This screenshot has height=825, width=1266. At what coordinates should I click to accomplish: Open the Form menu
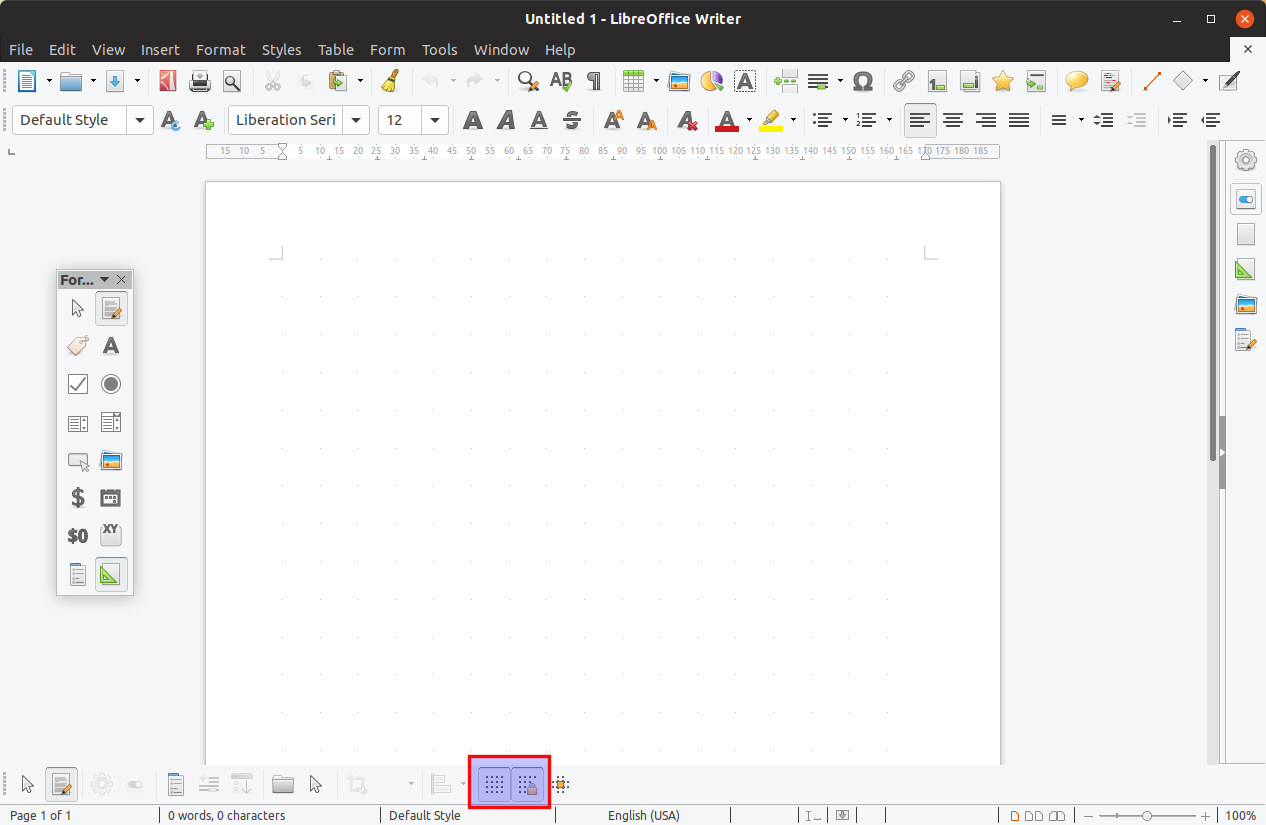(x=387, y=49)
